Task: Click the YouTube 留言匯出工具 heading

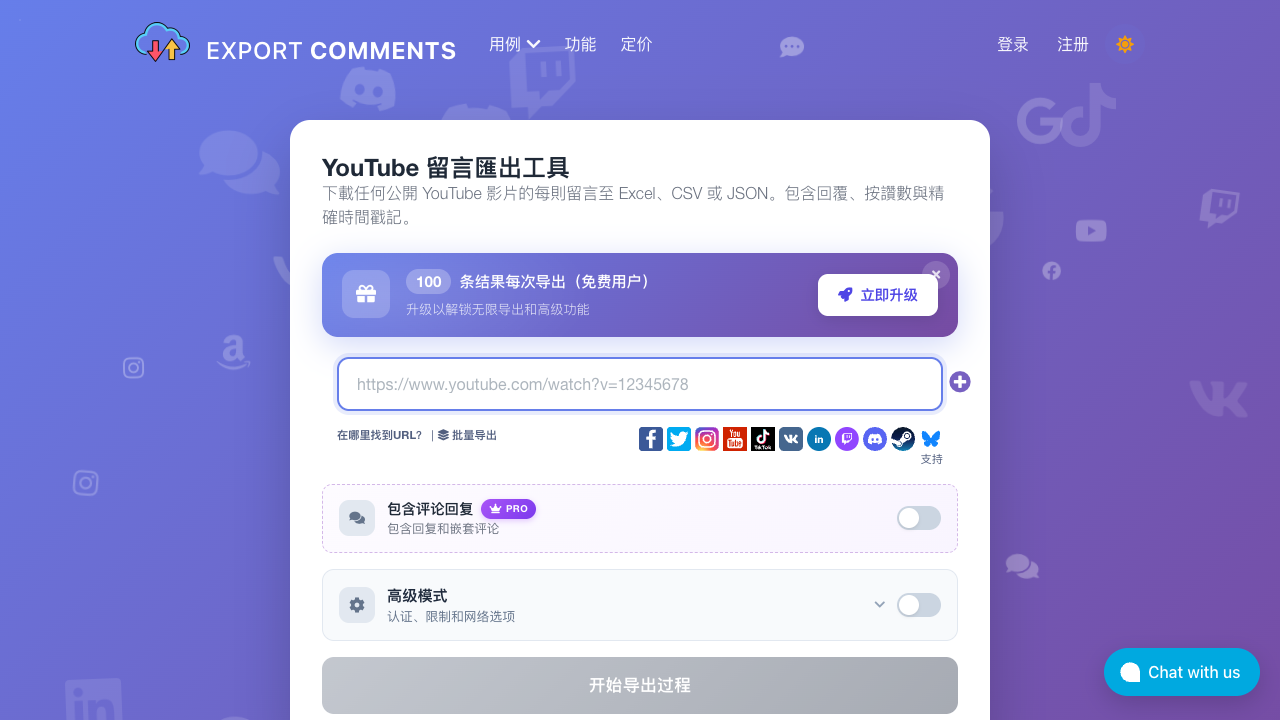Action: [446, 168]
